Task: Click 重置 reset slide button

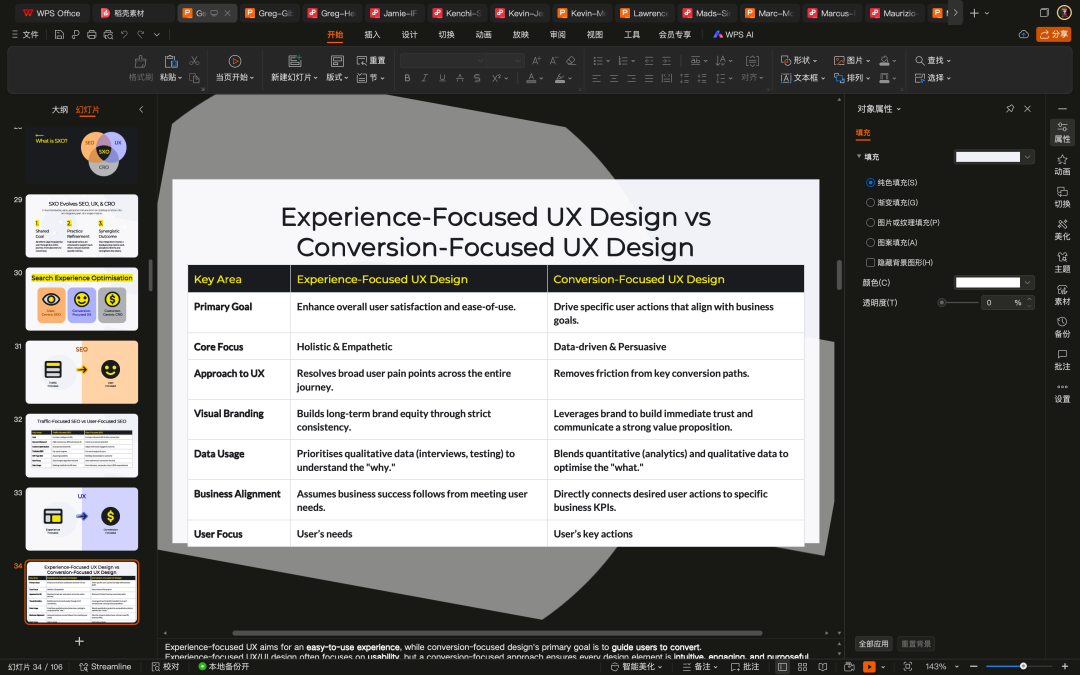Action: click(371, 61)
